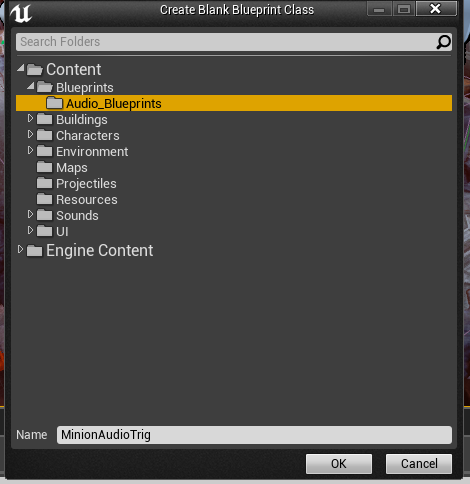Collapse the Blueprints folder arrow

point(31,86)
